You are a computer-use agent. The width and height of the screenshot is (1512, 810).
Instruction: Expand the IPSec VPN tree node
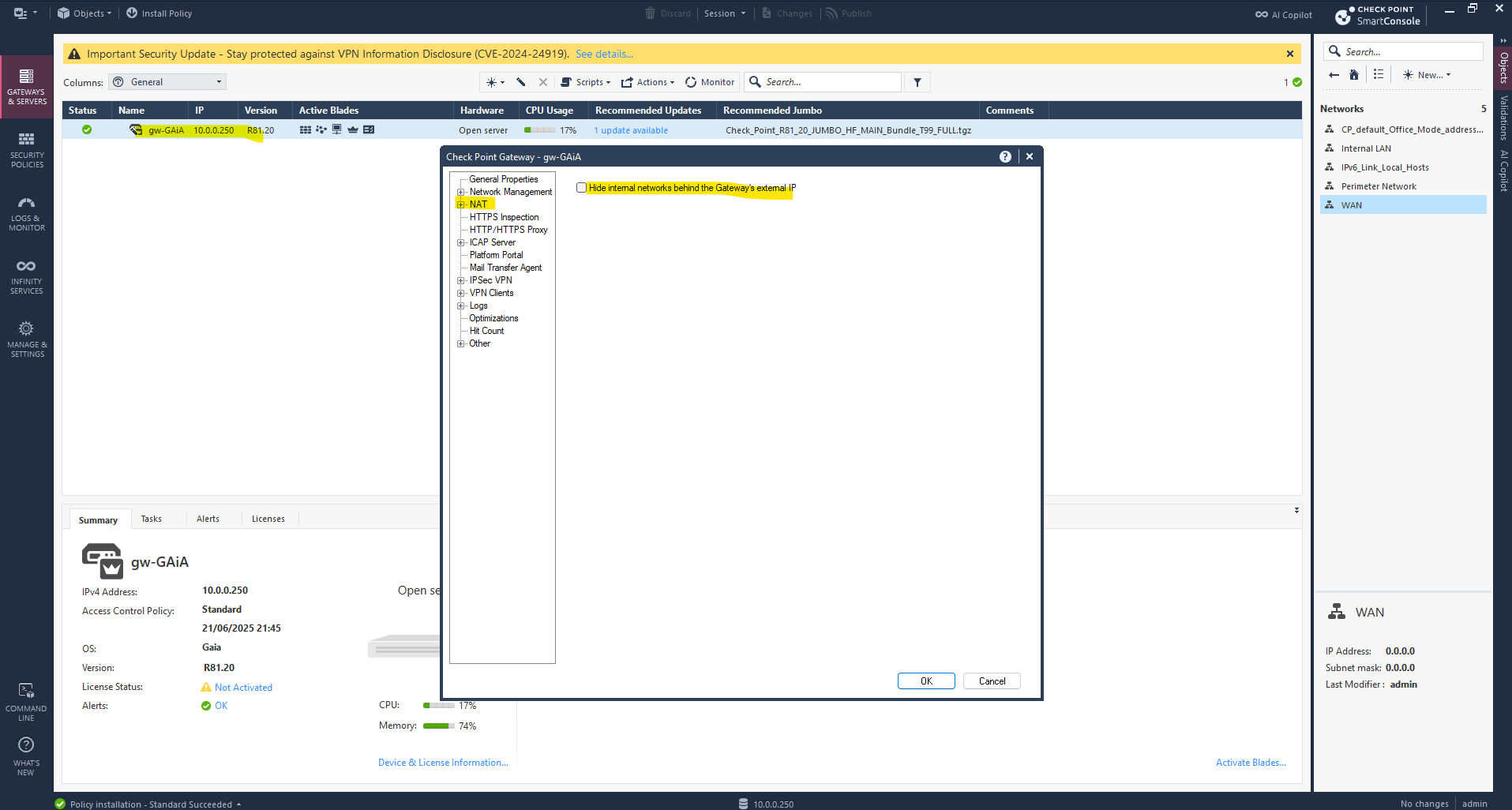(461, 280)
